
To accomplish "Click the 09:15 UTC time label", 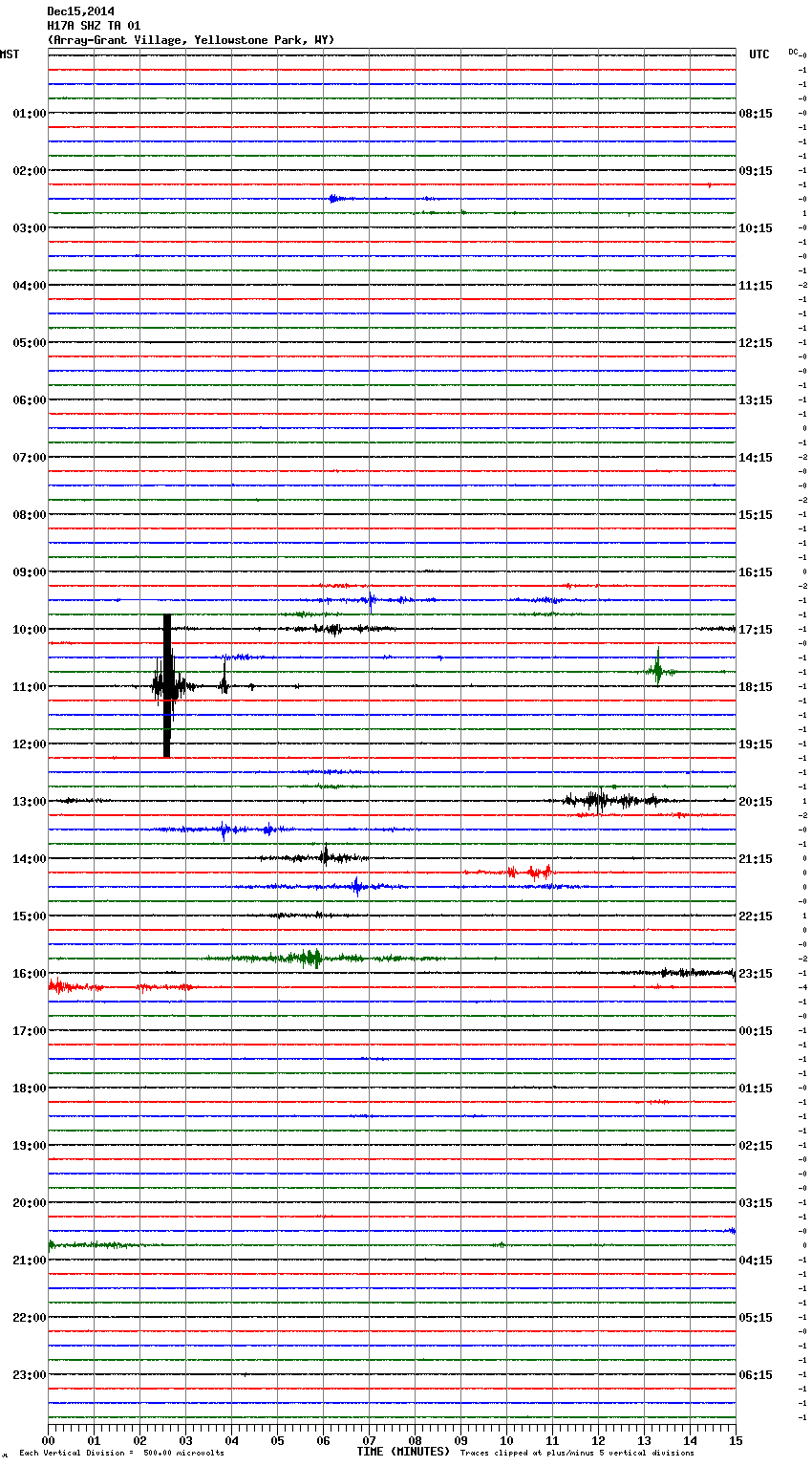I will tap(756, 171).
